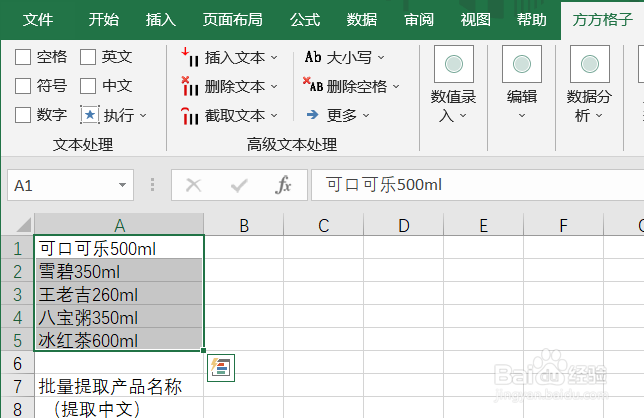The image size is (644, 418).
Task: Expand the 数据分析 dropdown chevron
Action: (x=599, y=116)
